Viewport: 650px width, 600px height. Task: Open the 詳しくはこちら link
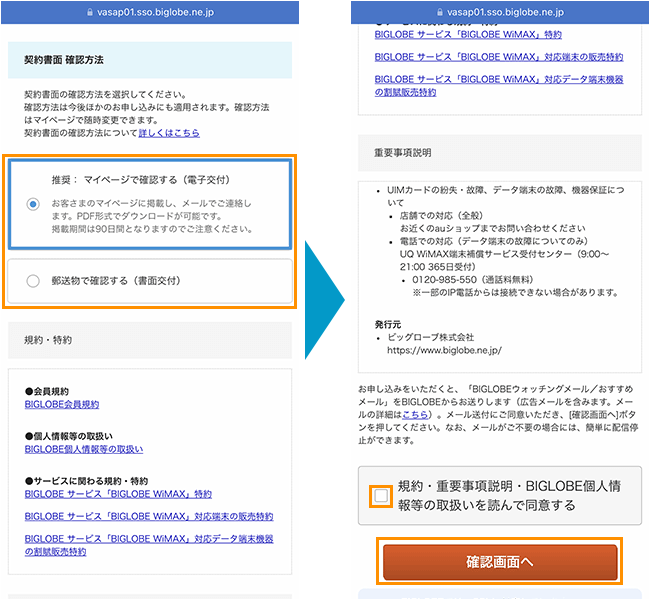click(169, 133)
